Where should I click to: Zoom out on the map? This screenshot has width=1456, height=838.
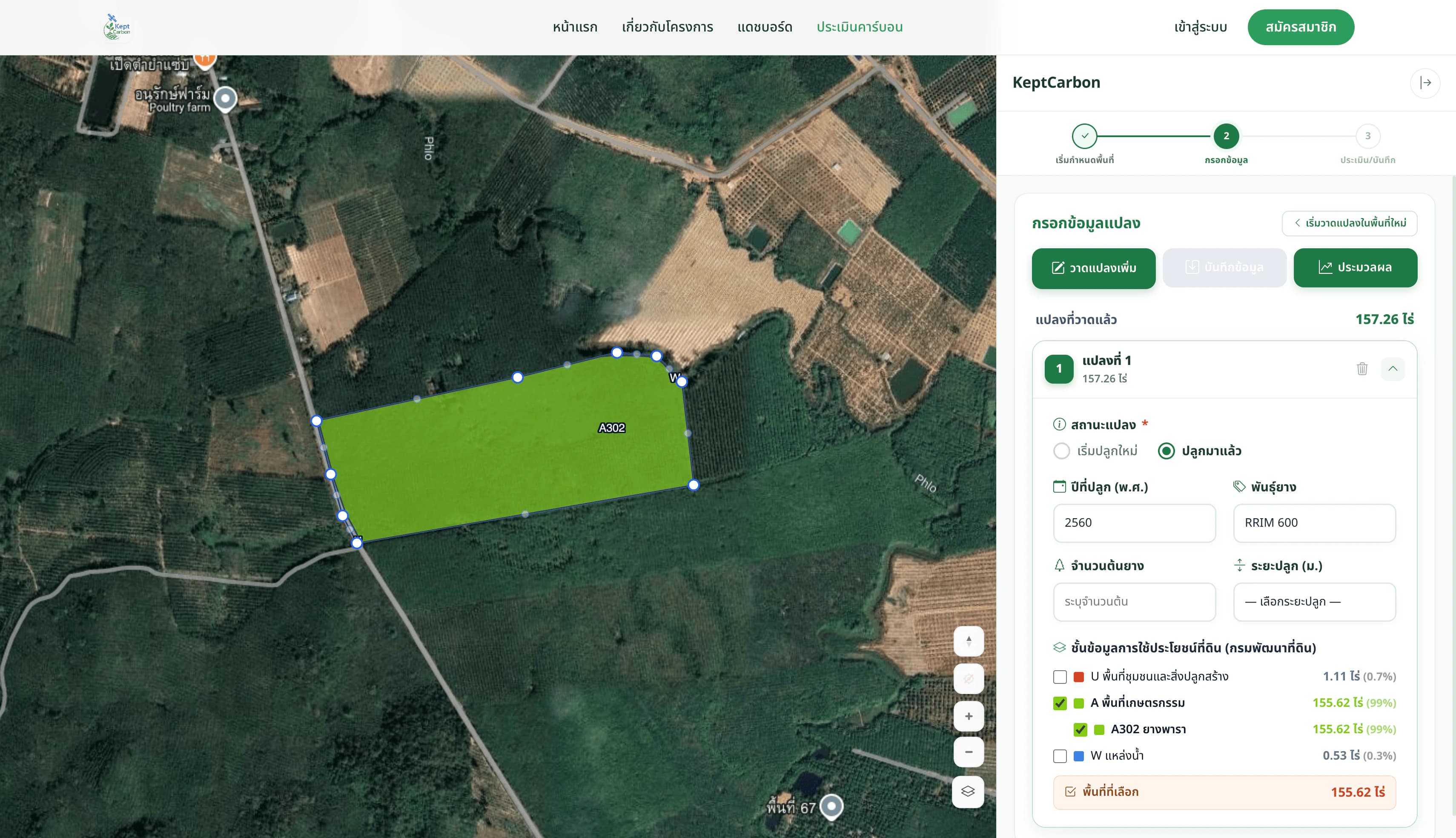tap(969, 752)
